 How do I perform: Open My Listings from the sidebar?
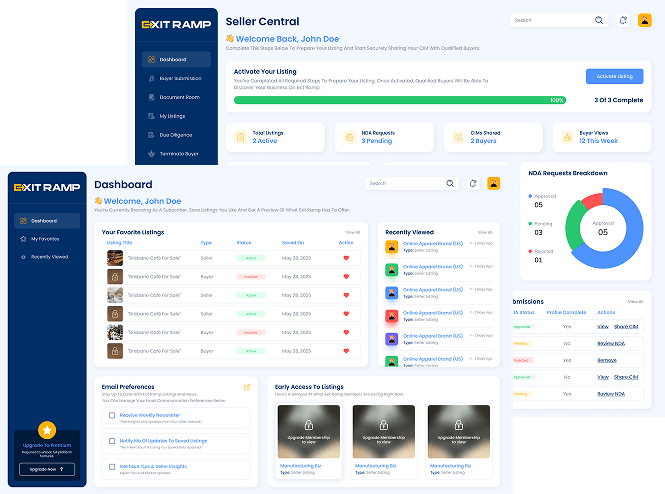[172, 116]
